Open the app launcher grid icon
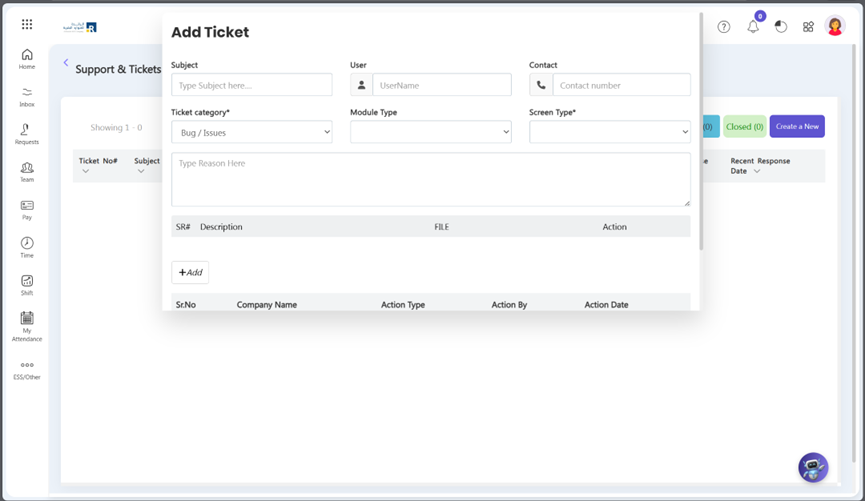The height and width of the screenshot is (501, 865). 27,25
